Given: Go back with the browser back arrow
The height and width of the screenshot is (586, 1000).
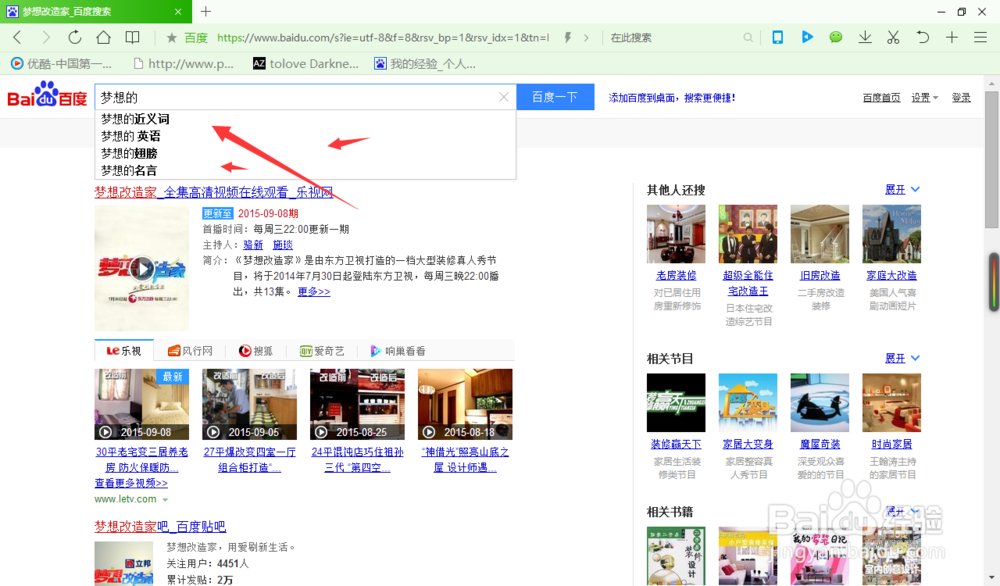Looking at the screenshot, I should tap(18, 38).
